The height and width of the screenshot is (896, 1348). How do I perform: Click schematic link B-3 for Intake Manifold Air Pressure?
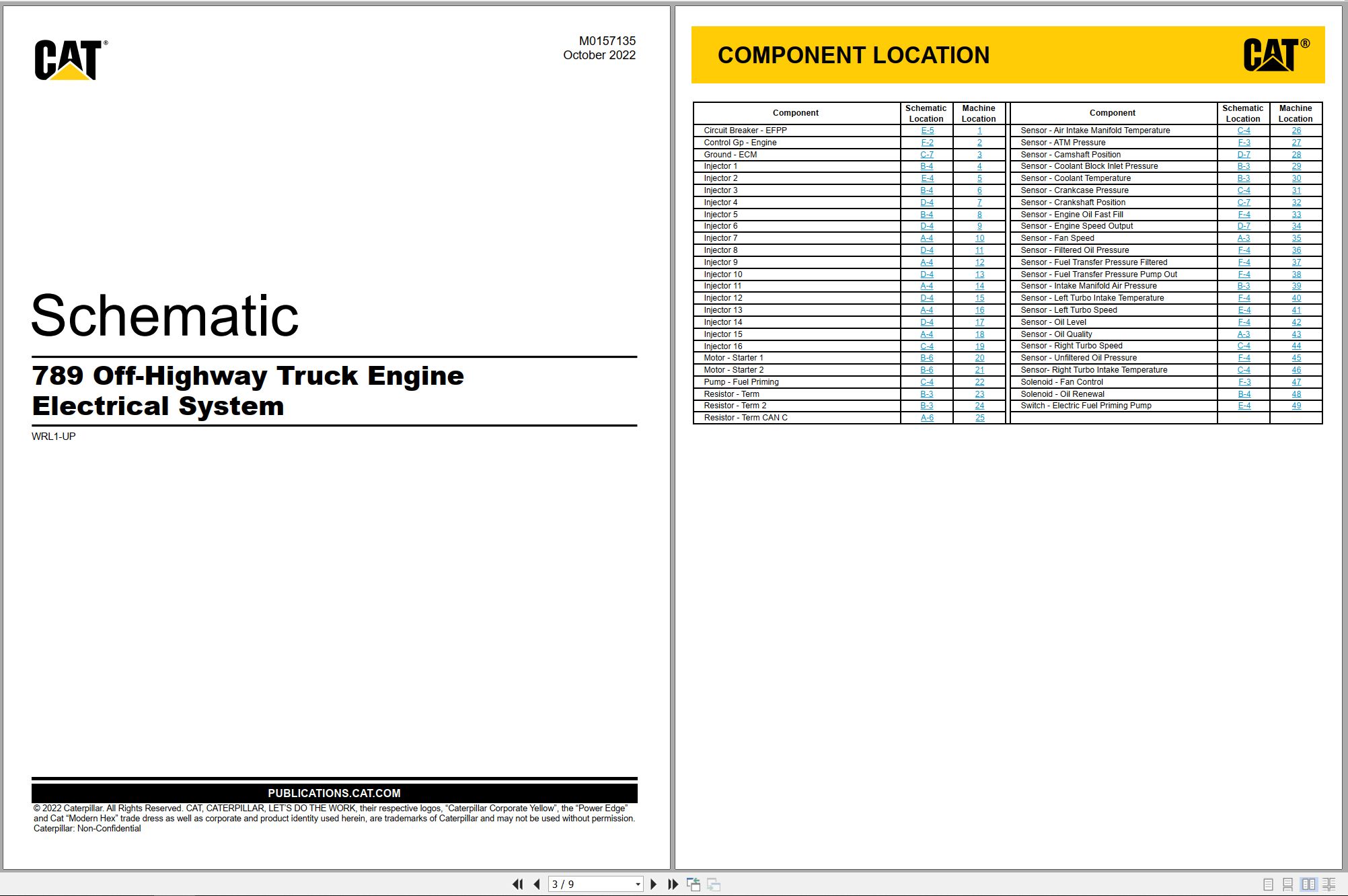[1244, 286]
